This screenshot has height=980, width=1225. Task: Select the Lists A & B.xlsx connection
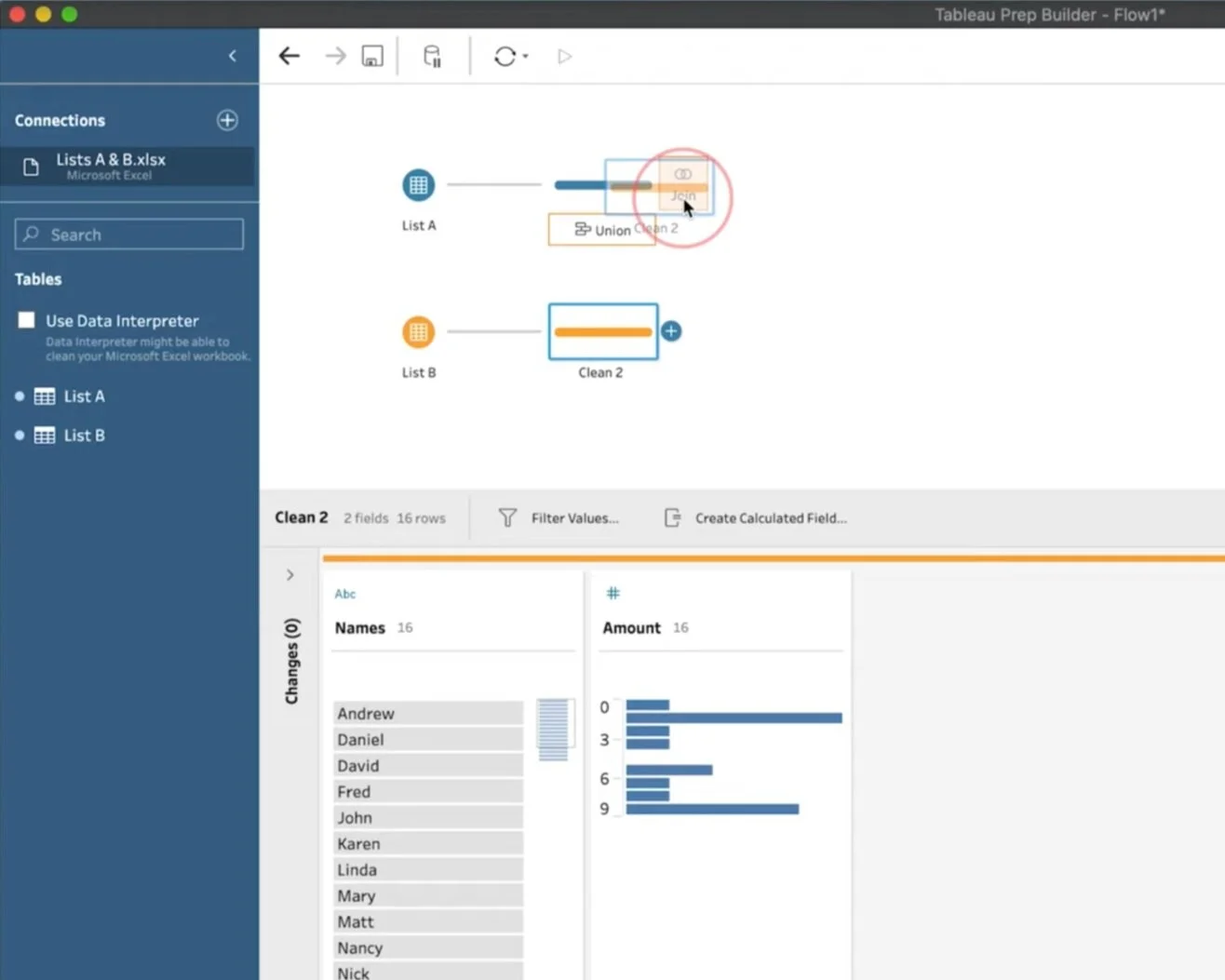coord(128,167)
